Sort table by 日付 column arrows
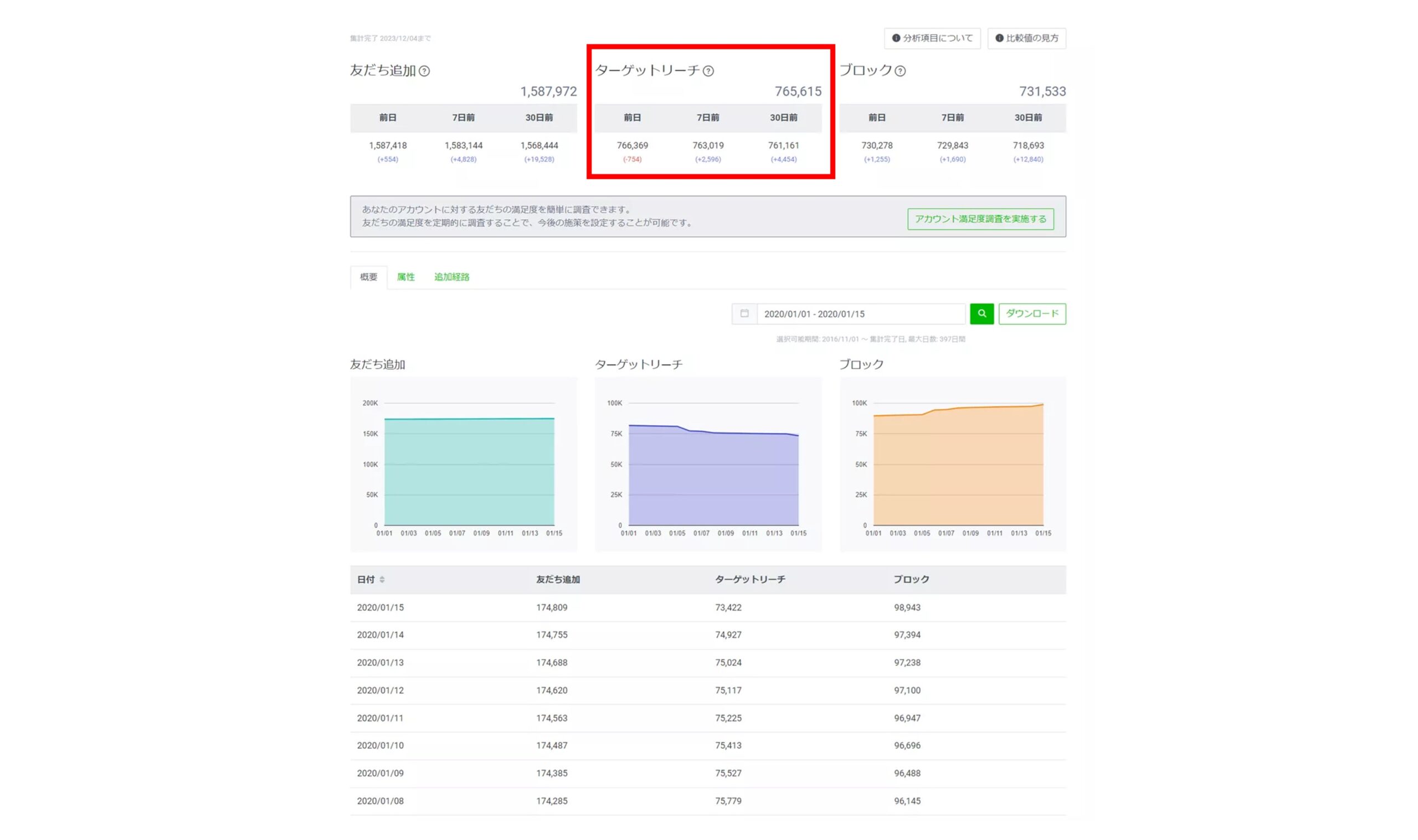1418x840 pixels. coord(382,579)
